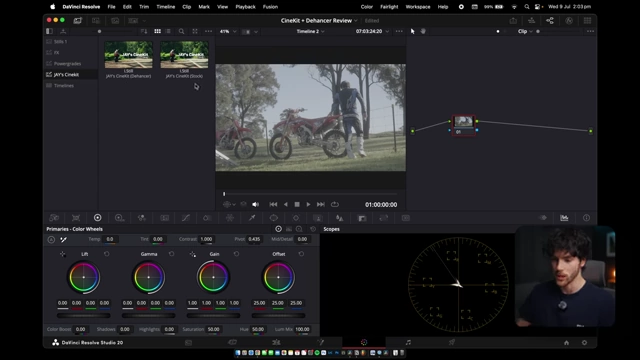The height and width of the screenshot is (360, 640).
Task: Open the Clip mode dropdown in node editor
Action: (x=525, y=31)
